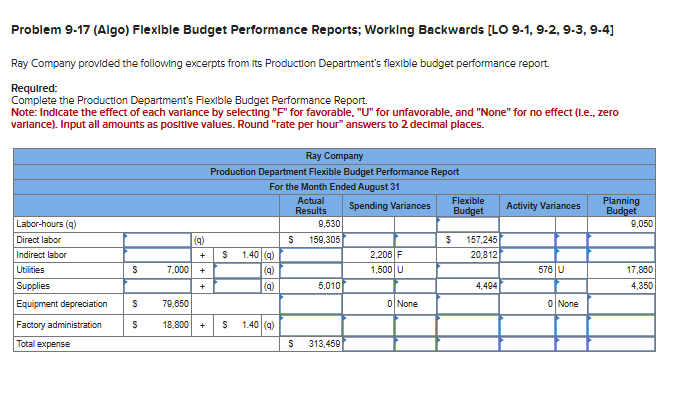The image size is (691, 399).
Task: Open Factory administration spending variance effect dropdown
Action: click(415, 325)
